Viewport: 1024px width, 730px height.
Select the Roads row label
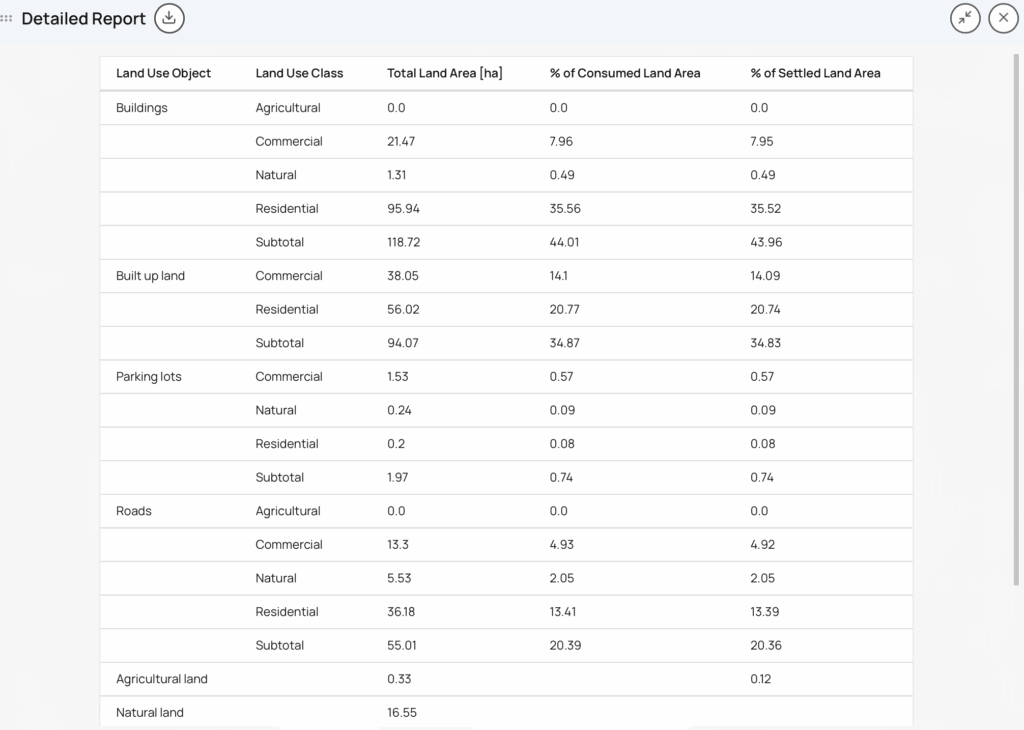134,511
